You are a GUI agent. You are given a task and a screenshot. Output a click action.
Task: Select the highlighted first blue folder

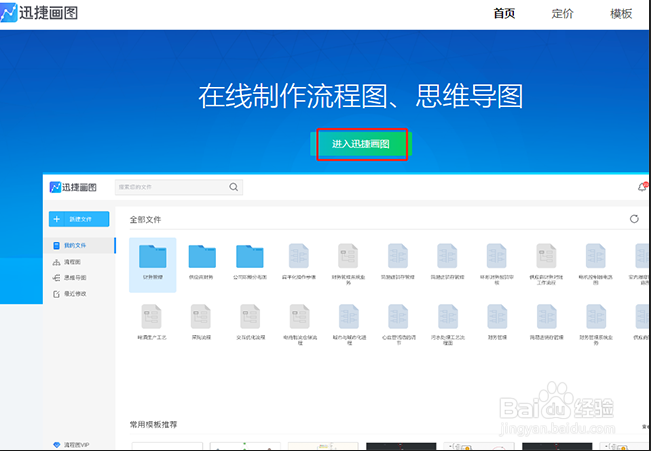[152, 265]
